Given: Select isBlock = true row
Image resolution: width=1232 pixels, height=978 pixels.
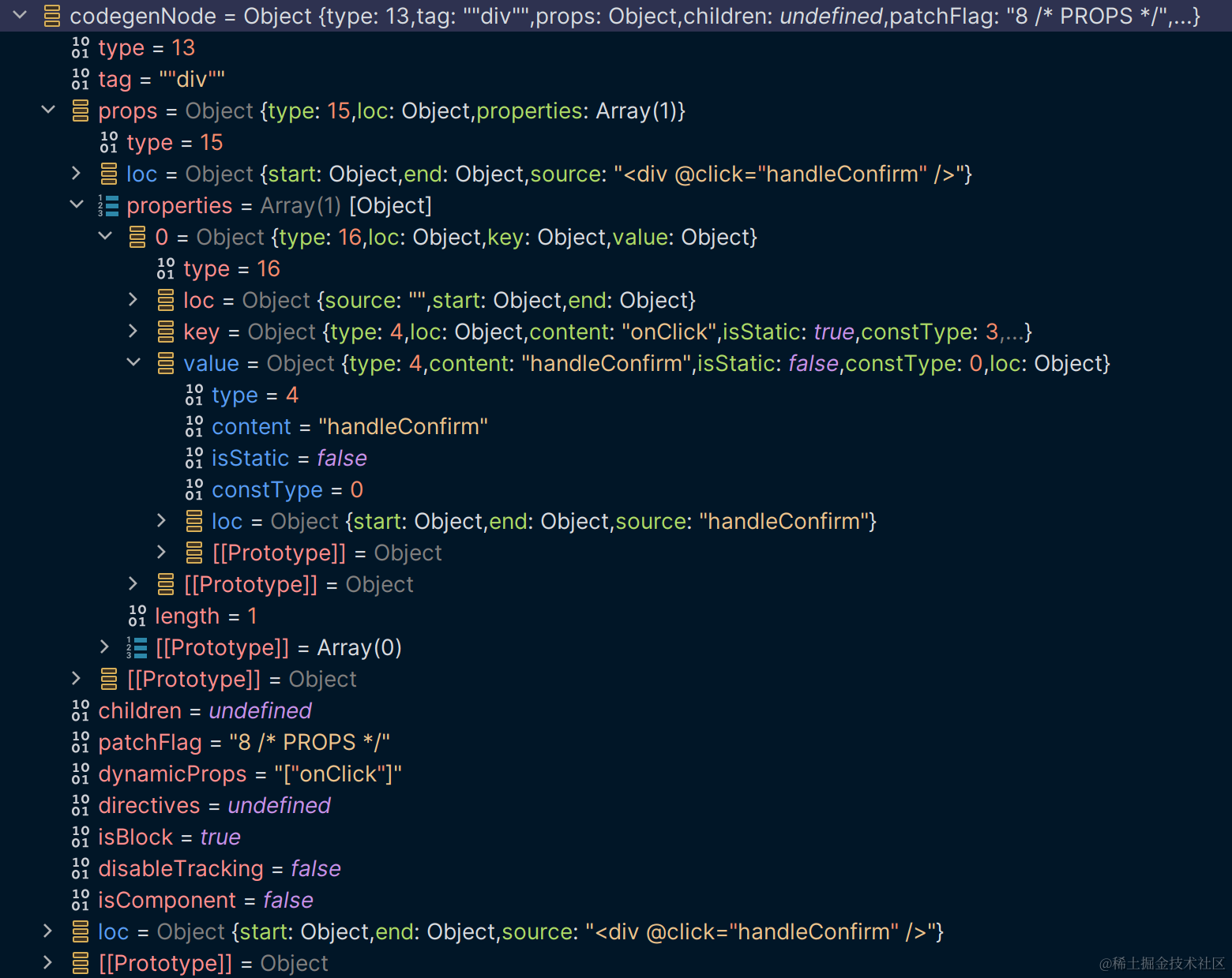Looking at the screenshot, I should pyautogui.click(x=616, y=837).
